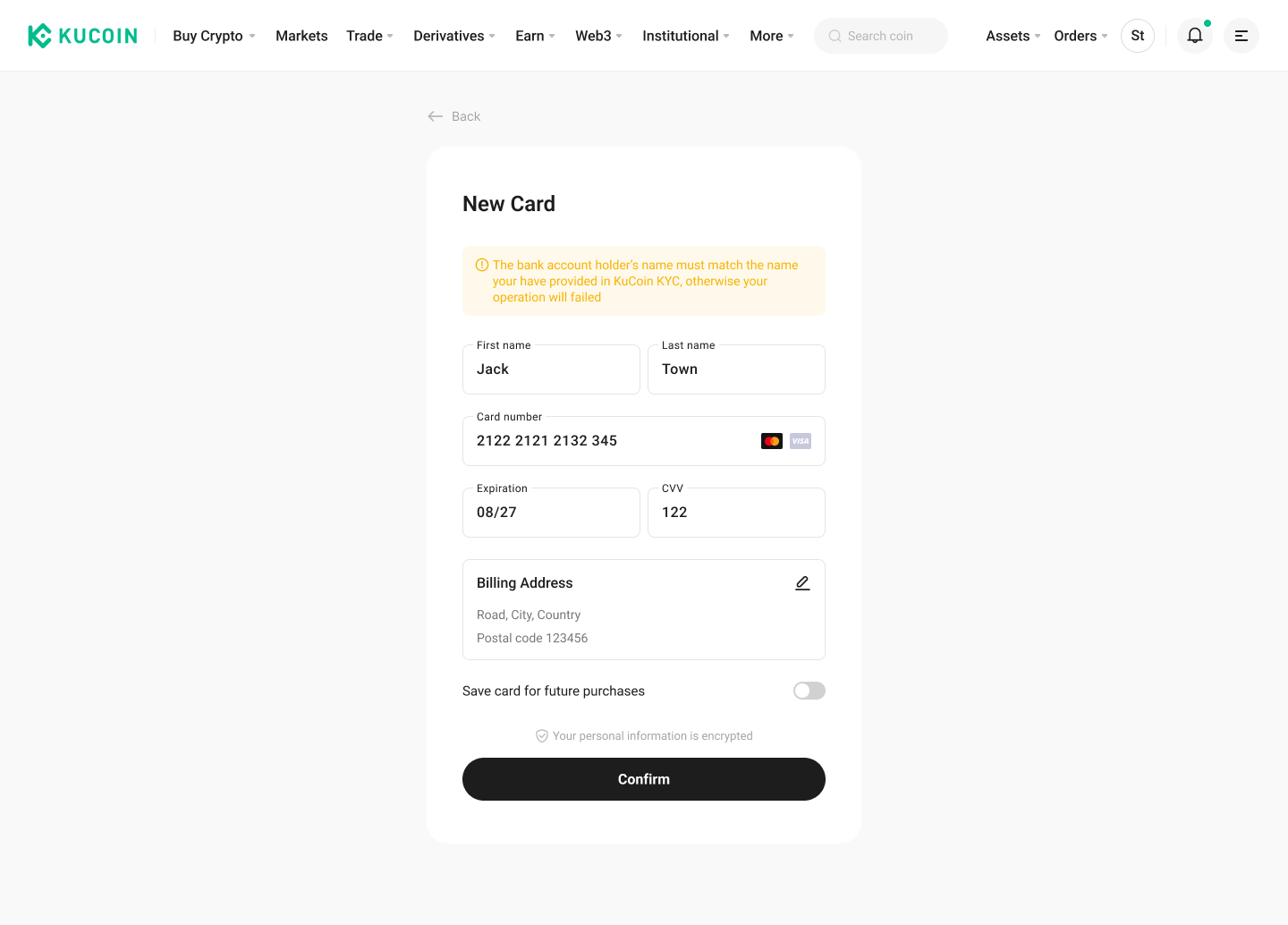Viewport: 1288px width, 925px height.
Task: Focus the Card number field
Action: click(644, 441)
